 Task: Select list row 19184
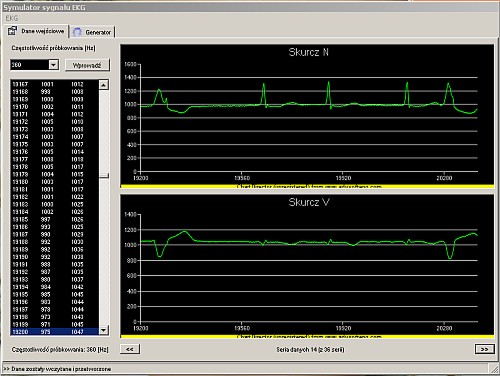click(55, 212)
